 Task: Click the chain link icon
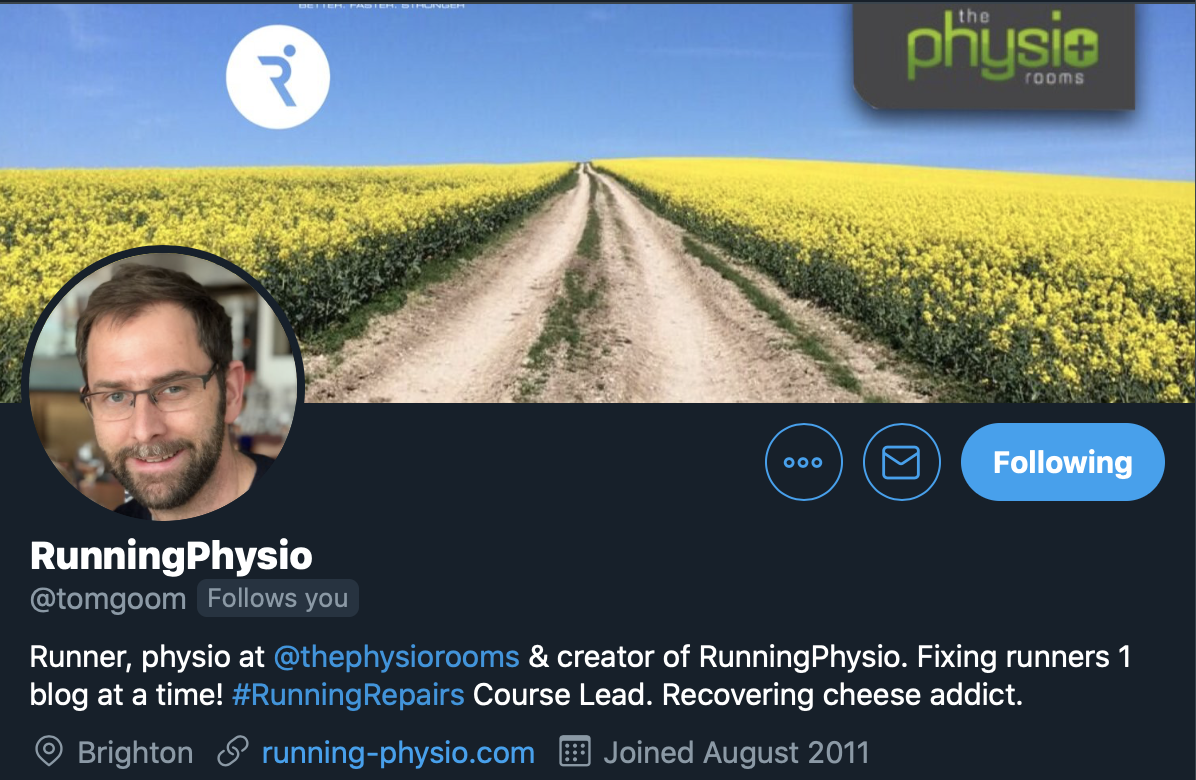point(233,751)
